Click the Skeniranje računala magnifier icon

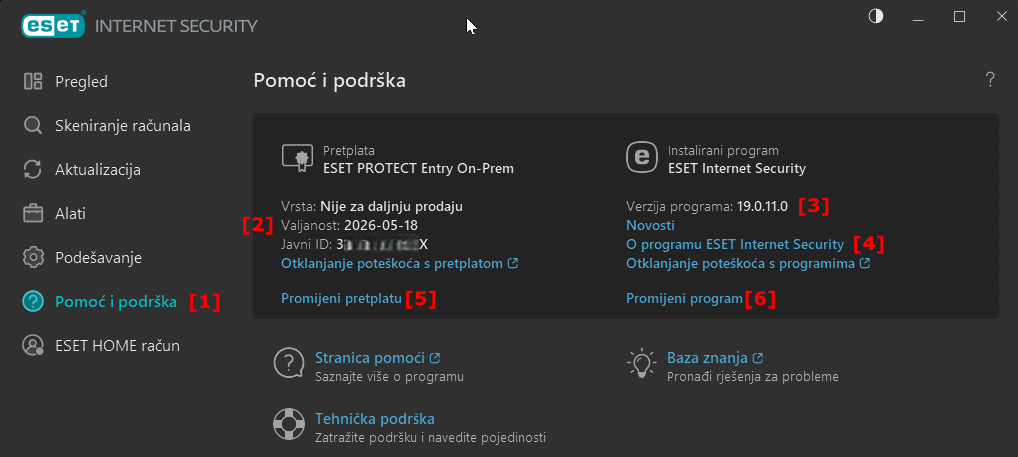pos(33,126)
